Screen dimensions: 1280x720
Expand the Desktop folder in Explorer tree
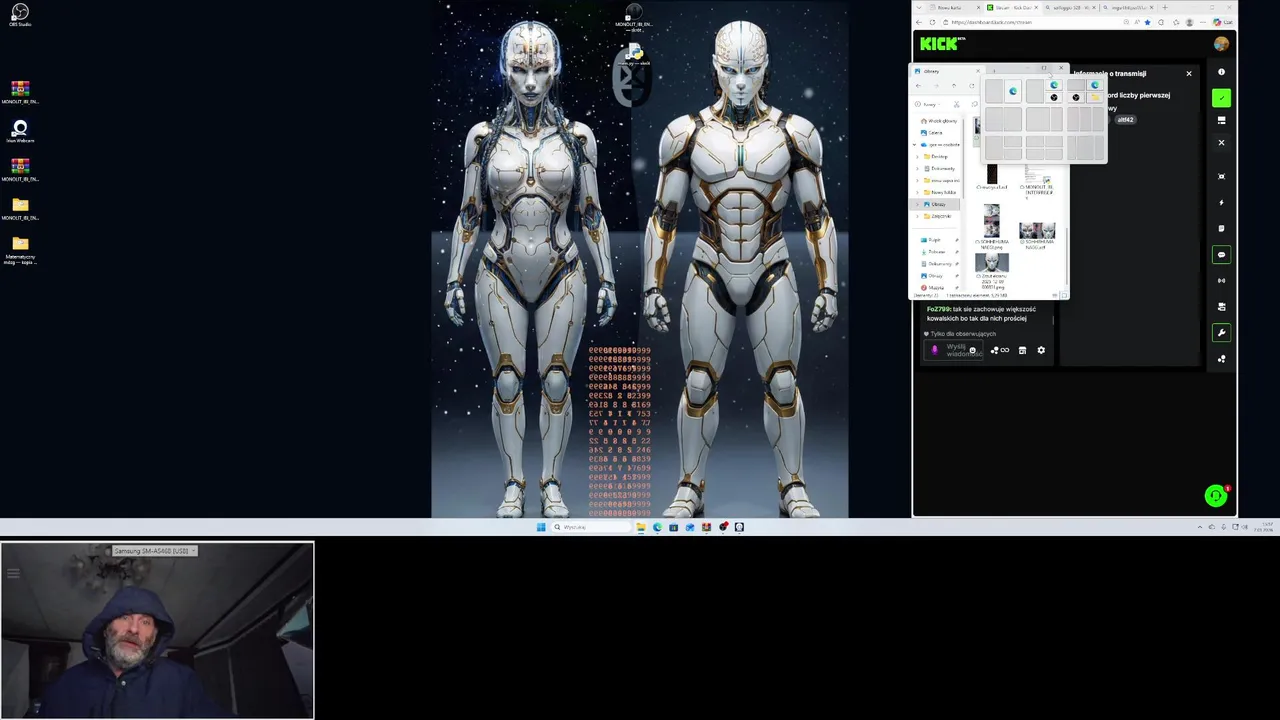[x=918, y=156]
